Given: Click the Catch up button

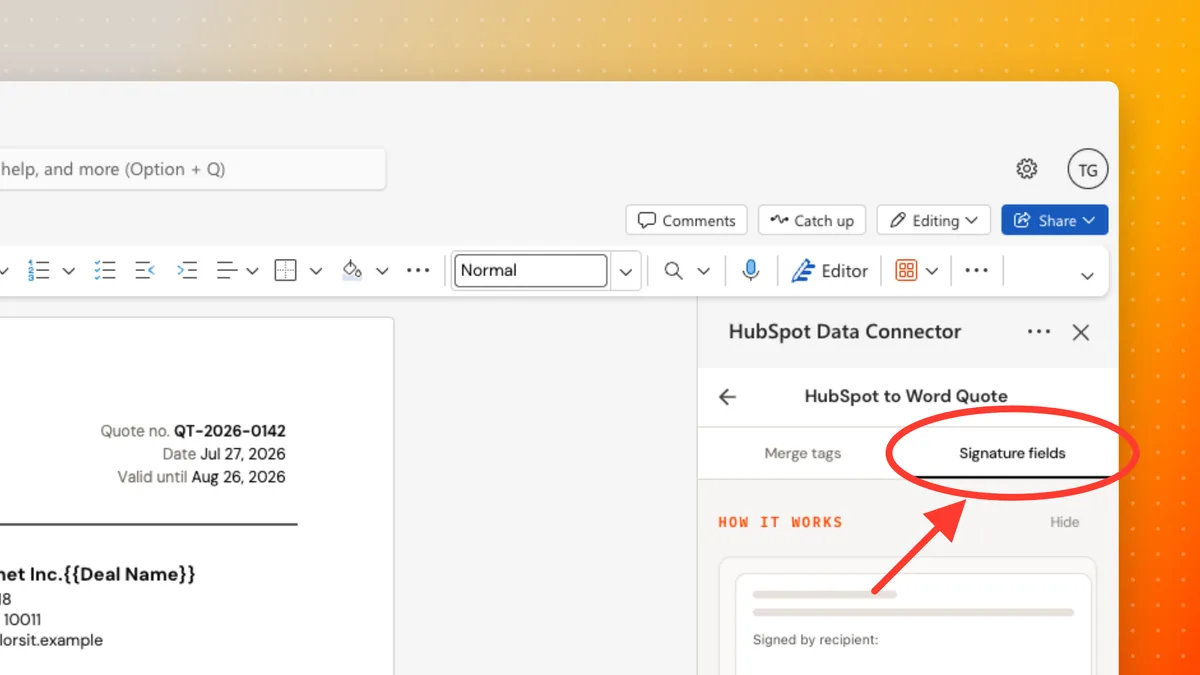Looking at the screenshot, I should (812, 220).
